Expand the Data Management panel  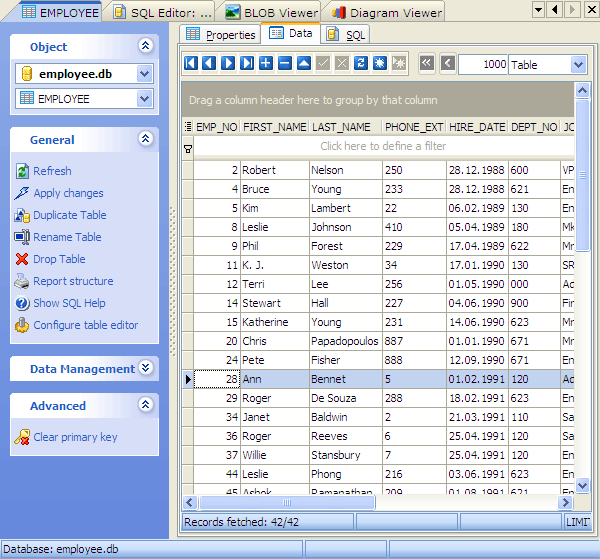tap(145, 368)
